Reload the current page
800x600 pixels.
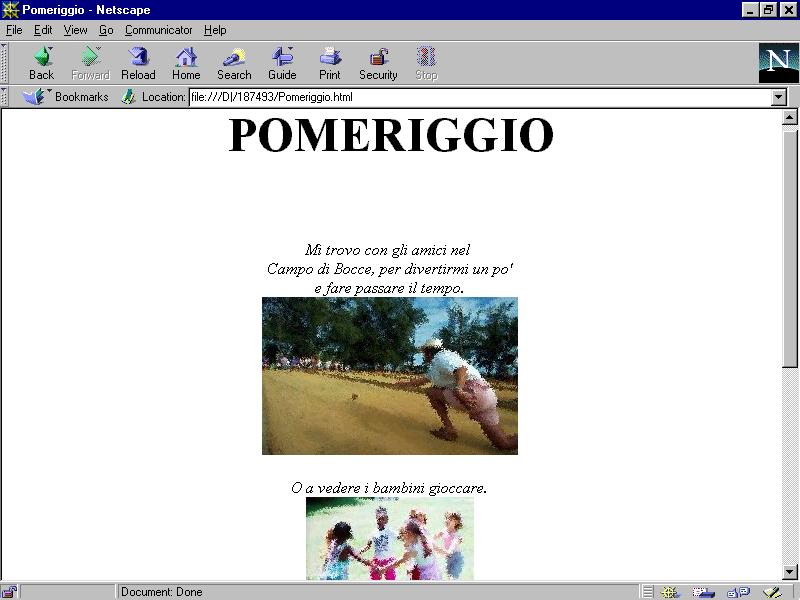point(138,63)
